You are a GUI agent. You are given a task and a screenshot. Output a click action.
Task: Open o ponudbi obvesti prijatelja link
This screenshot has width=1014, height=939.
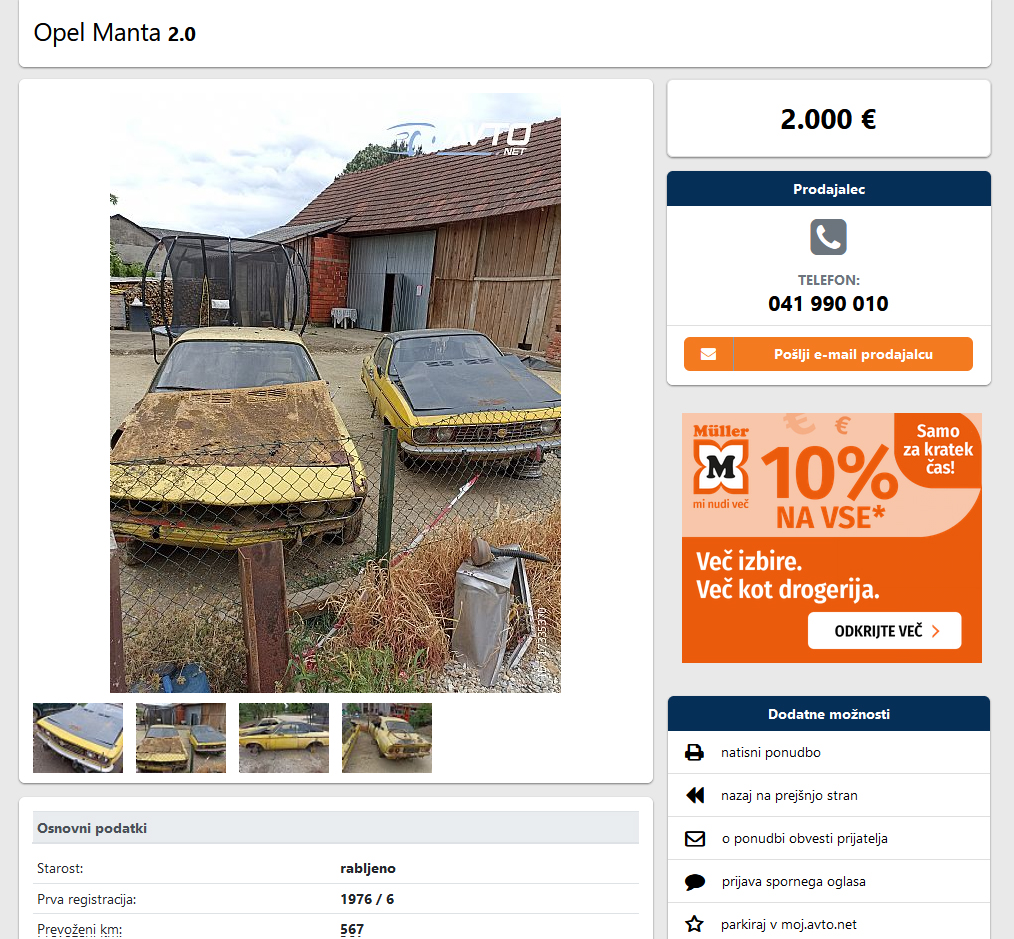pyautogui.click(x=804, y=839)
